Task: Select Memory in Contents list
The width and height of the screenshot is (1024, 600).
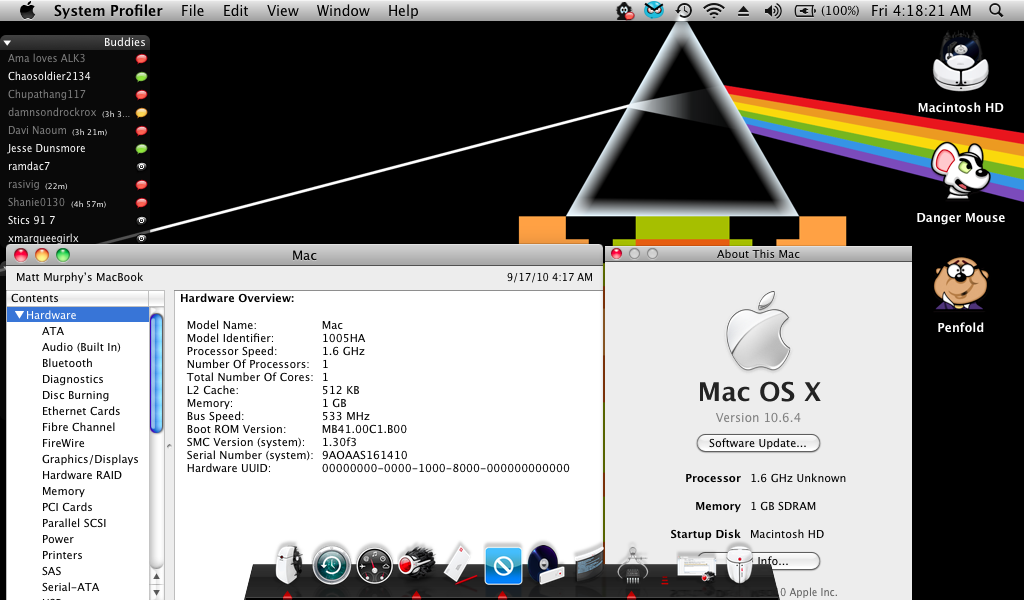Action: [x=63, y=491]
